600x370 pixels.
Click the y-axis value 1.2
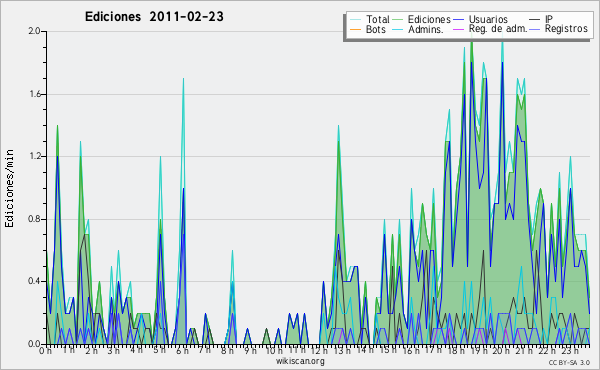click(35, 156)
